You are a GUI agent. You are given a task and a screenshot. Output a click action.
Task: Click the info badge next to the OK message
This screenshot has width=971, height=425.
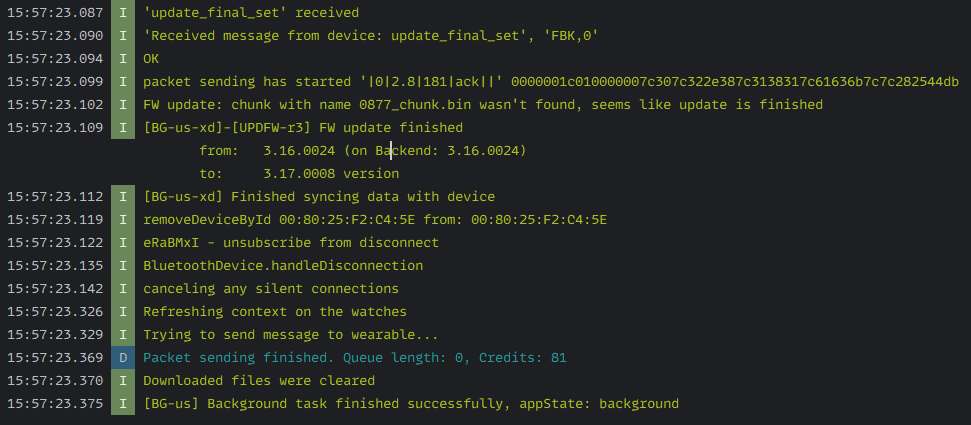[x=122, y=59]
